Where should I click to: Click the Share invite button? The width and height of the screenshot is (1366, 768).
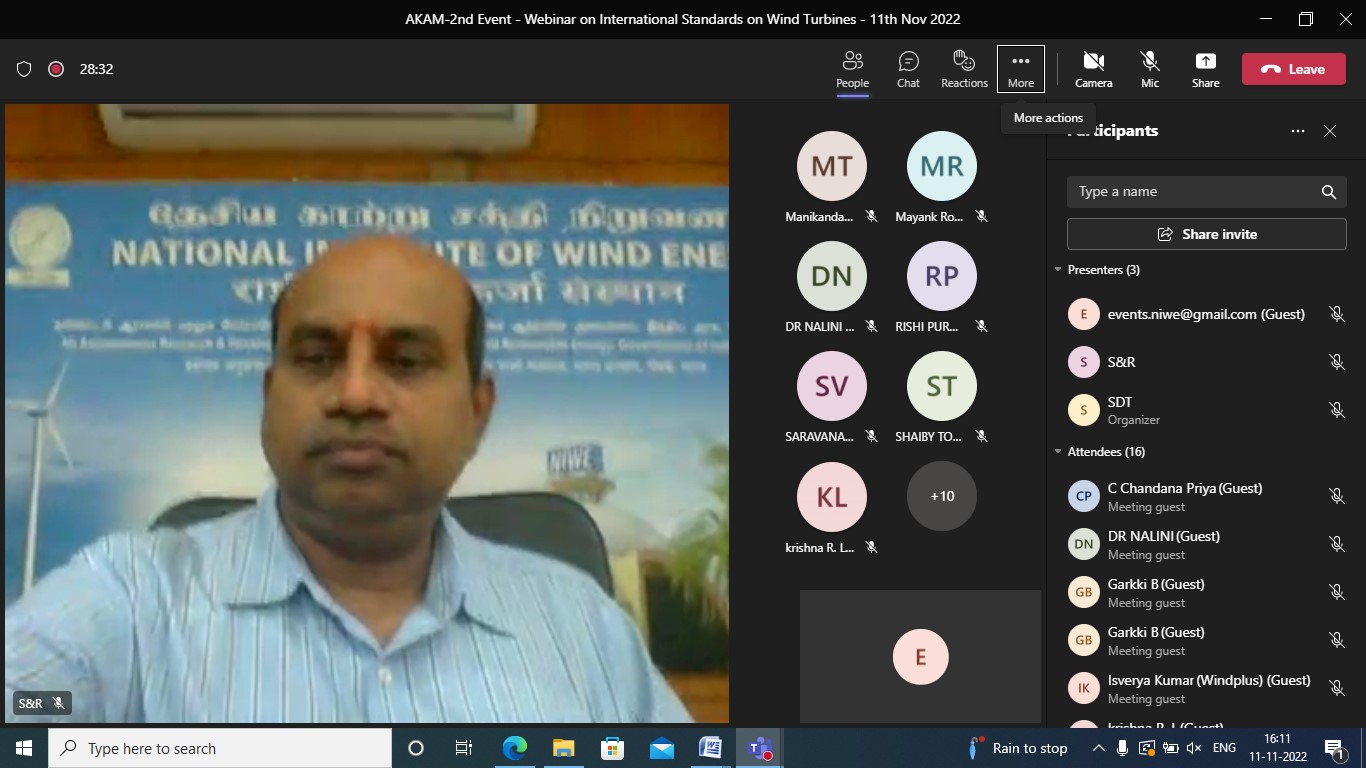click(x=1206, y=234)
